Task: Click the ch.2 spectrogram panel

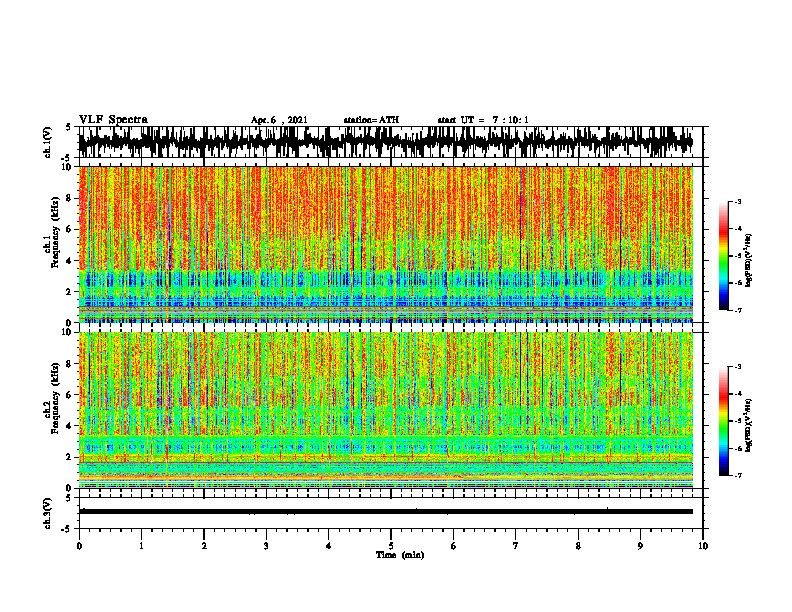Action: click(386, 410)
